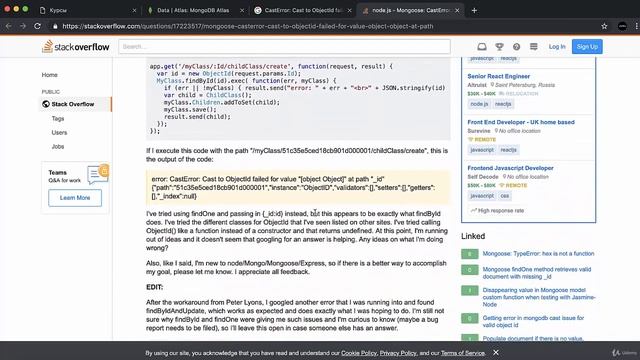Go back using the browser back arrow
The width and height of the screenshot is (640, 360).
[x=9, y=26]
